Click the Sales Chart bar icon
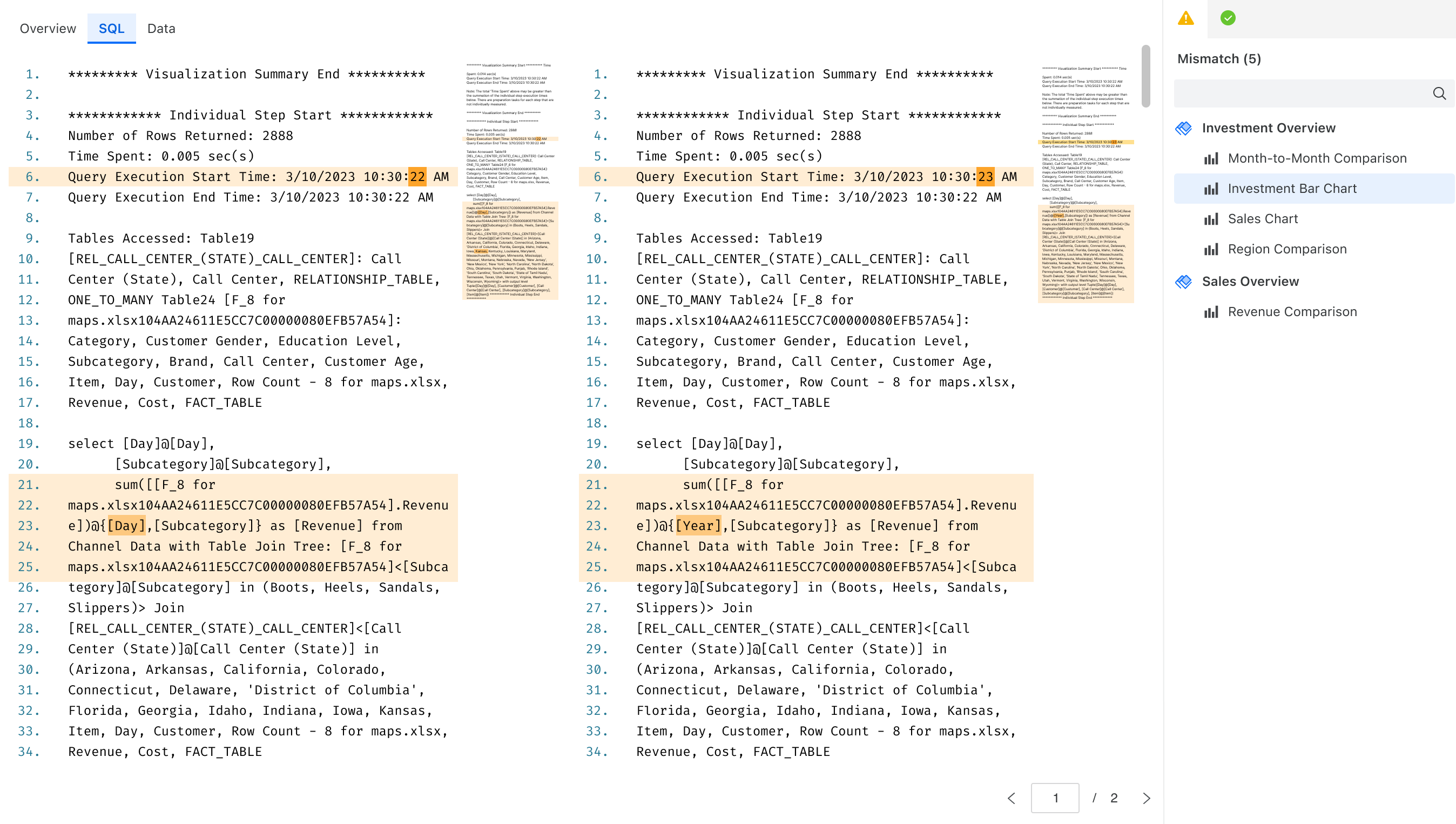Image resolution: width=1456 pixels, height=824 pixels. [1210, 219]
